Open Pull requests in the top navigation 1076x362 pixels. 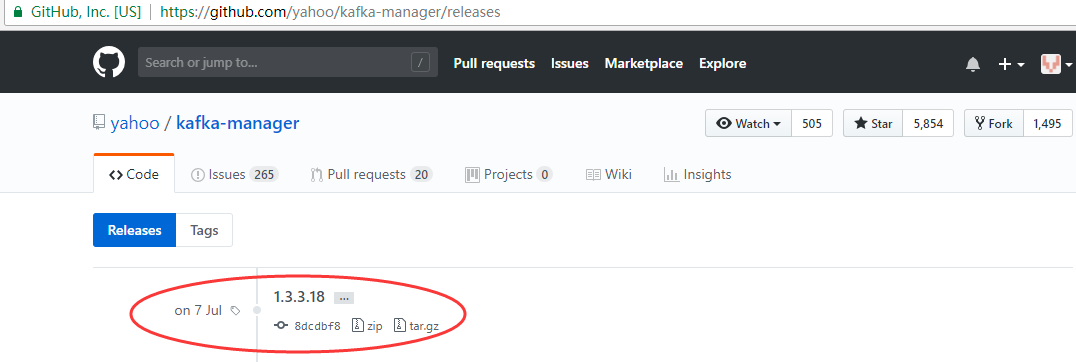494,64
